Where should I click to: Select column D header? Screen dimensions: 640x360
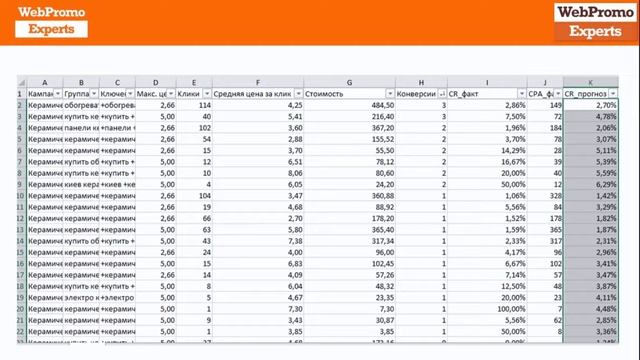156,82
